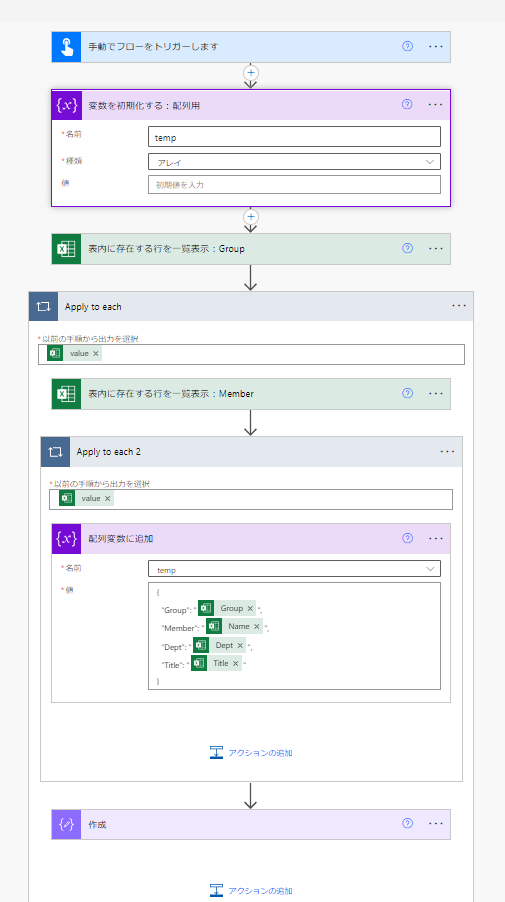This screenshot has width=505, height=902.
Task: Click help icon on 作成 compose step
Action: point(407,823)
